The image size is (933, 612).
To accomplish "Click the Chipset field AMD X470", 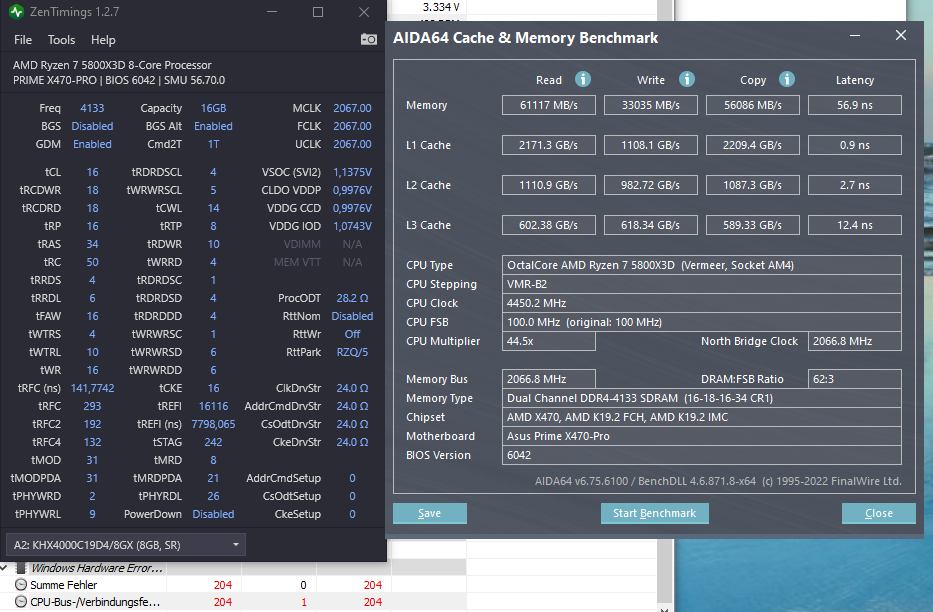I will tap(702, 418).
